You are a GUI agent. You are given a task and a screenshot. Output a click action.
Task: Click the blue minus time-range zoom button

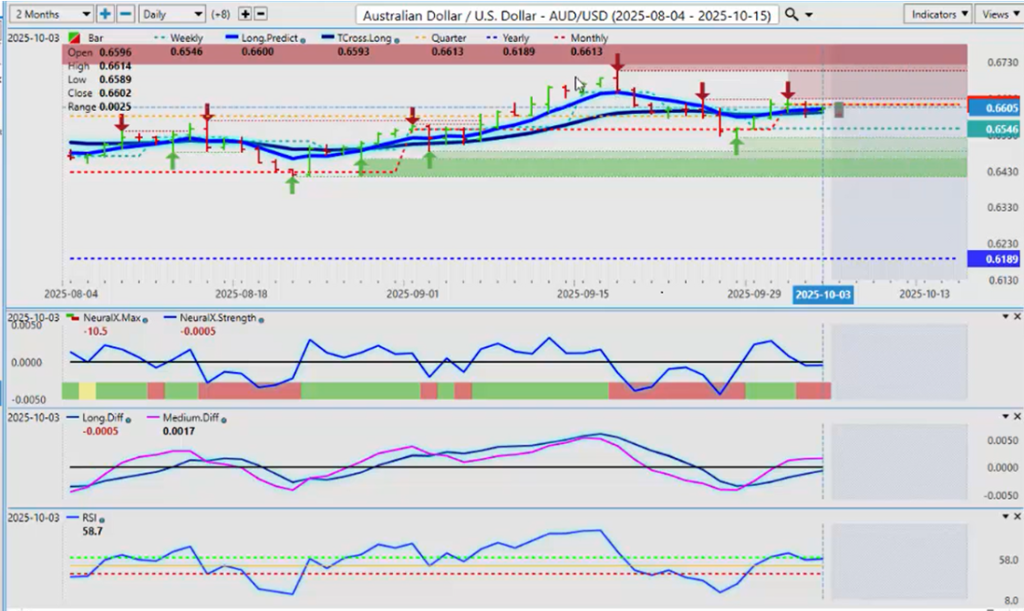123,15
